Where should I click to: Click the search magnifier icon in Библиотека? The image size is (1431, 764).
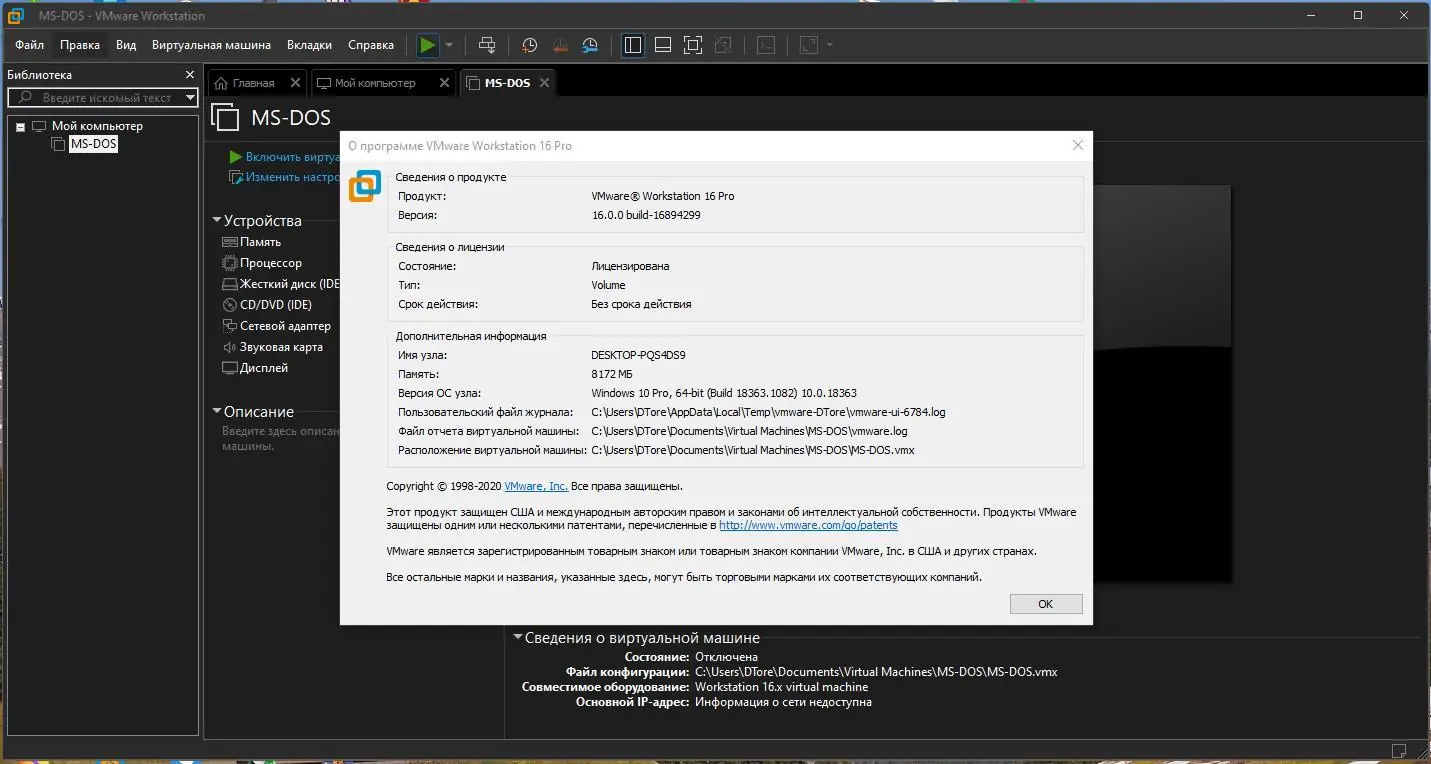coord(26,98)
